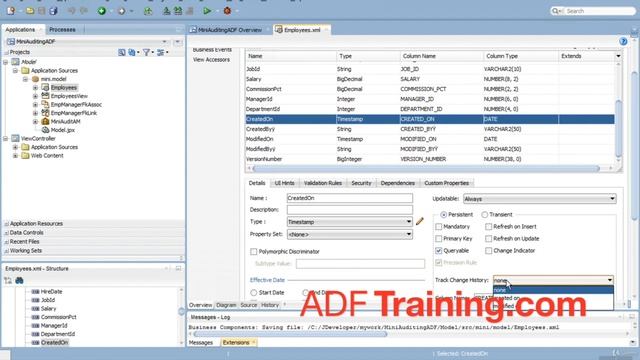
Task: Click the sort icon in Structure panel
Action: 8,280
